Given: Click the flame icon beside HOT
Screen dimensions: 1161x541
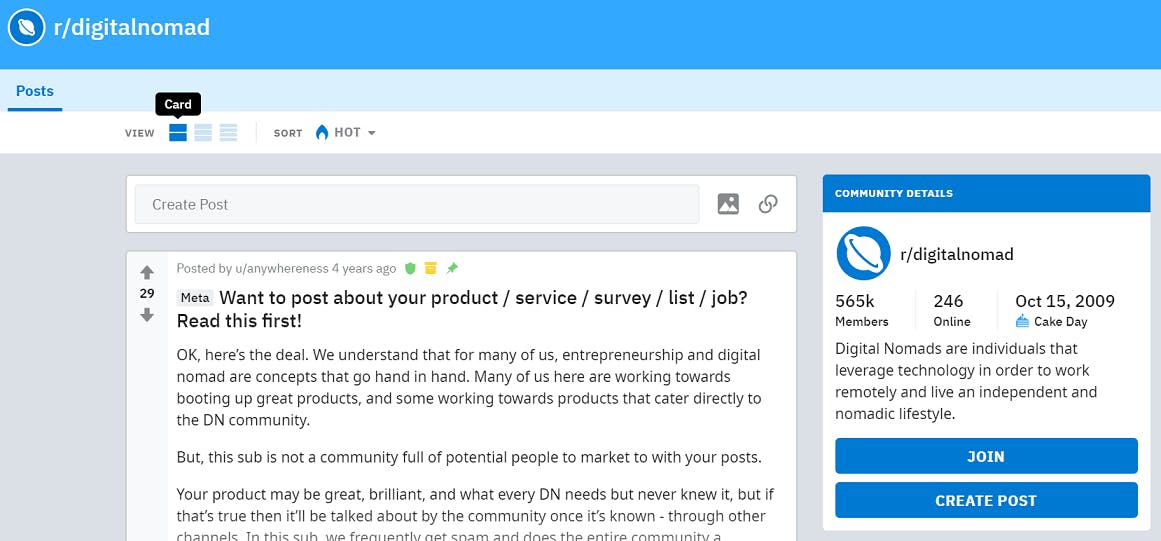Looking at the screenshot, I should coord(322,132).
